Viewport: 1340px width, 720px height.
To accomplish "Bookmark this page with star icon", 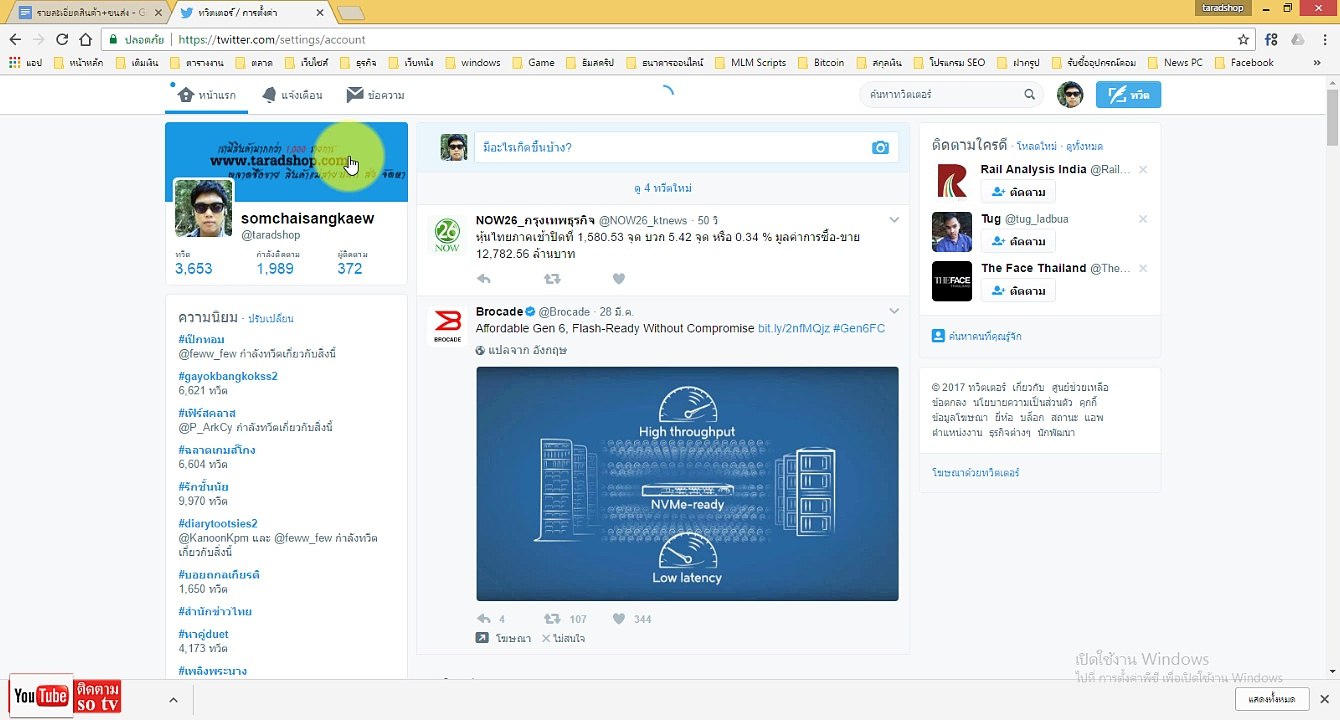I will pos(1243,39).
